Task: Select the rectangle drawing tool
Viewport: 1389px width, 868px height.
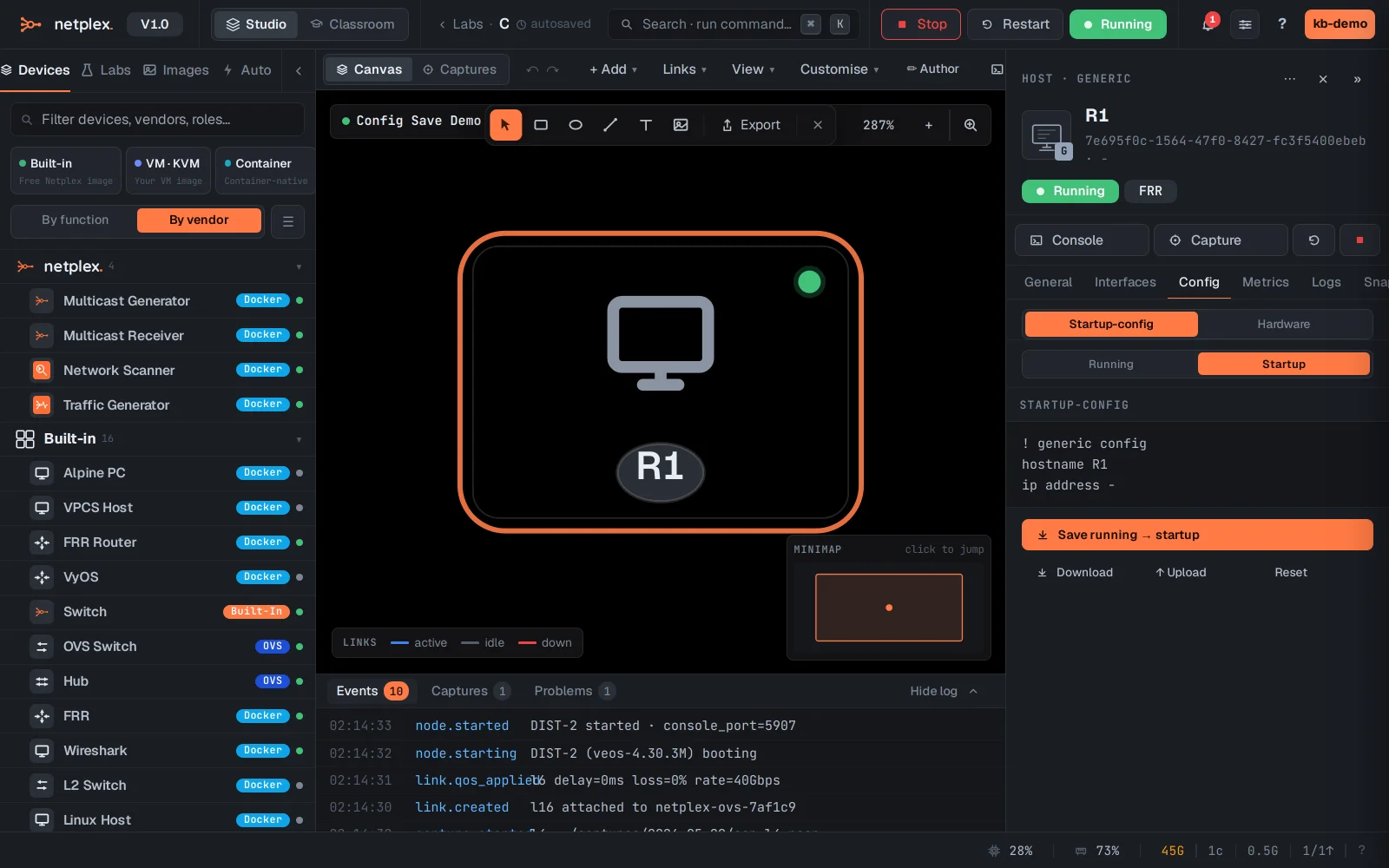Action: (541, 125)
